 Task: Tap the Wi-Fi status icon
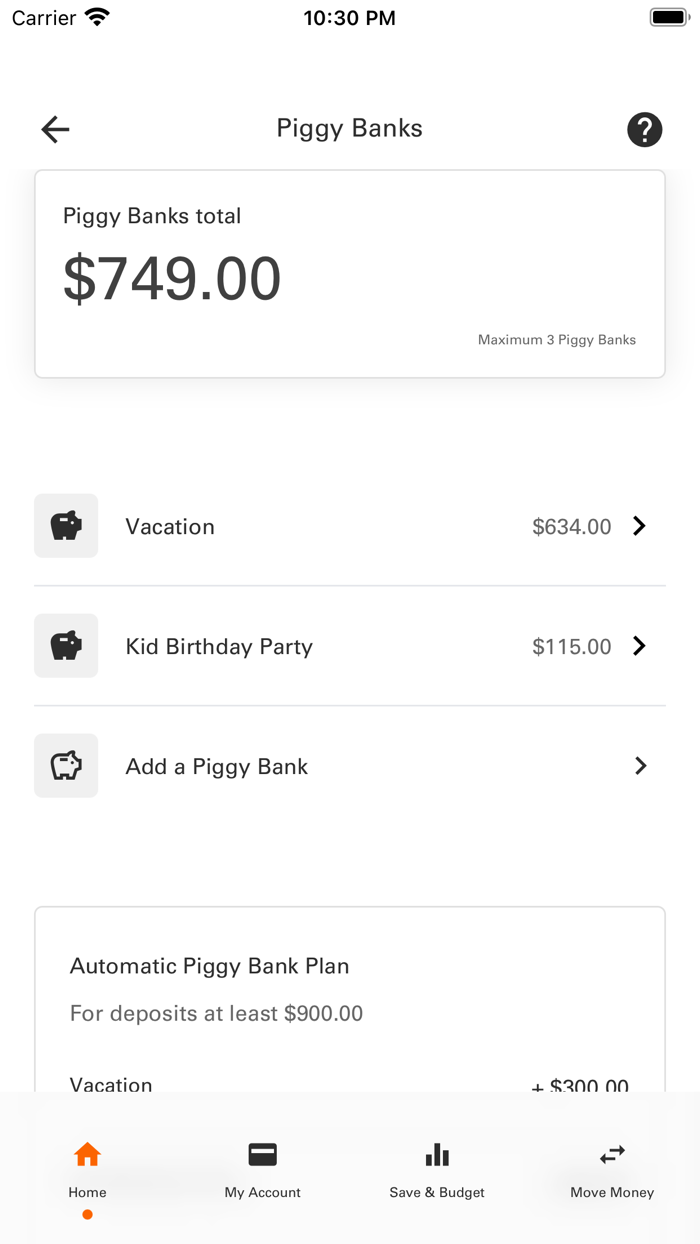pos(96,16)
